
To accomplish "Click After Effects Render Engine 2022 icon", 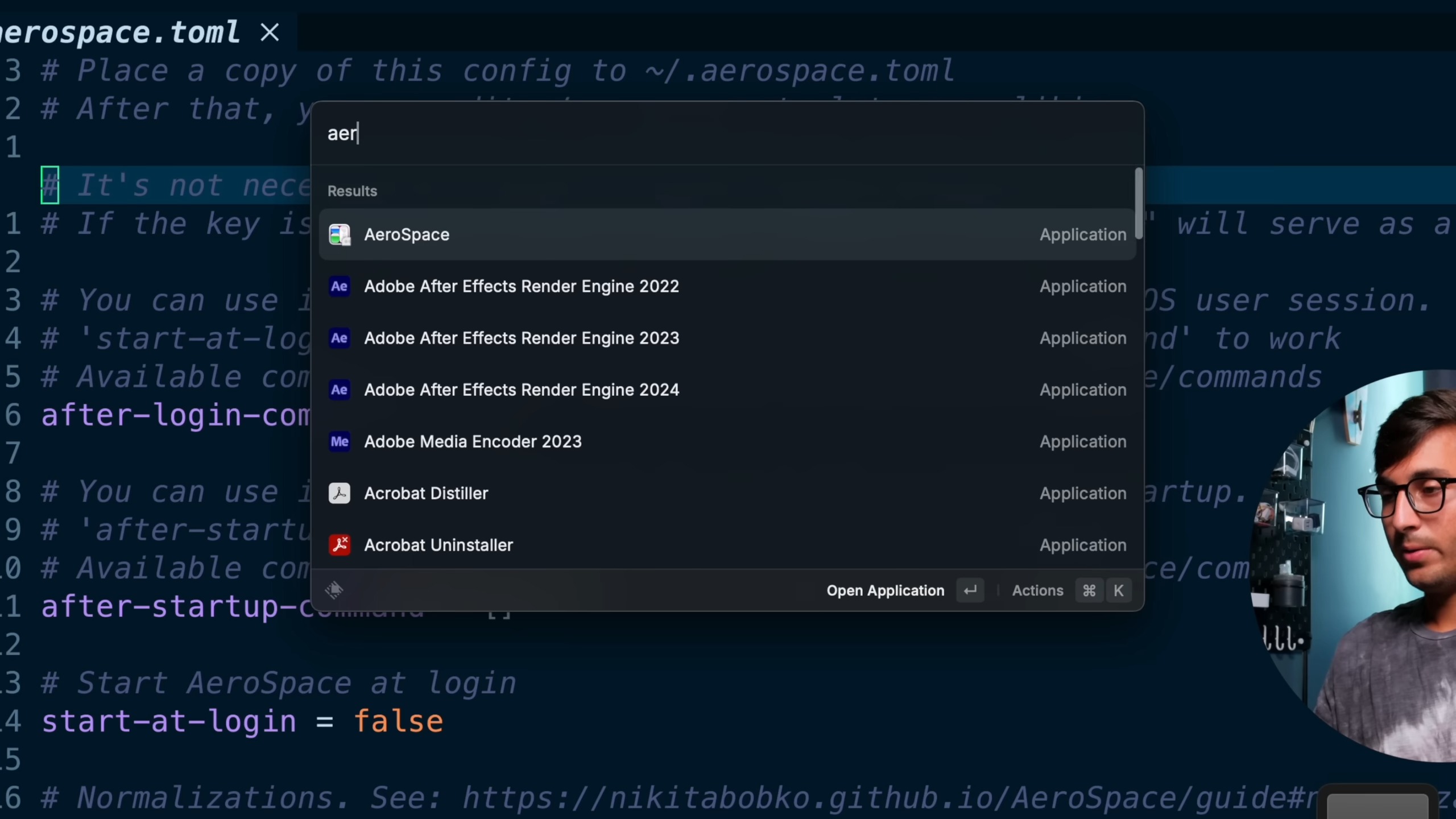I will [x=340, y=286].
